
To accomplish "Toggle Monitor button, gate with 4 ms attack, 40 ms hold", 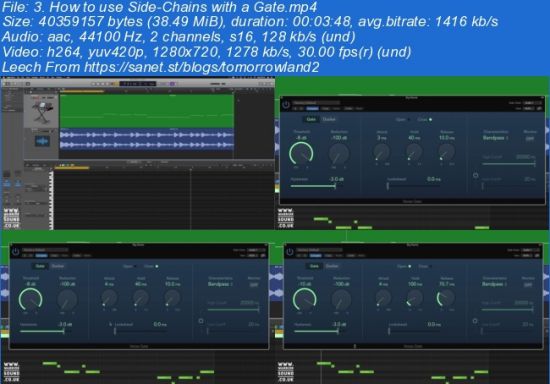I will click(x=254, y=285).
